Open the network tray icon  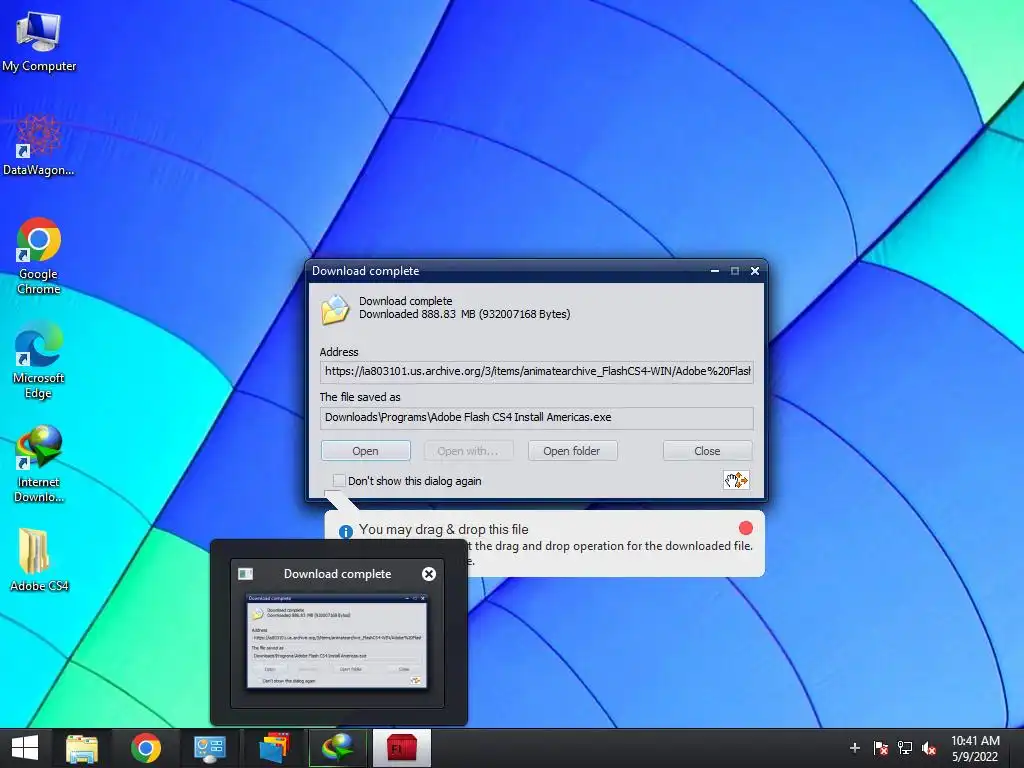(x=904, y=748)
